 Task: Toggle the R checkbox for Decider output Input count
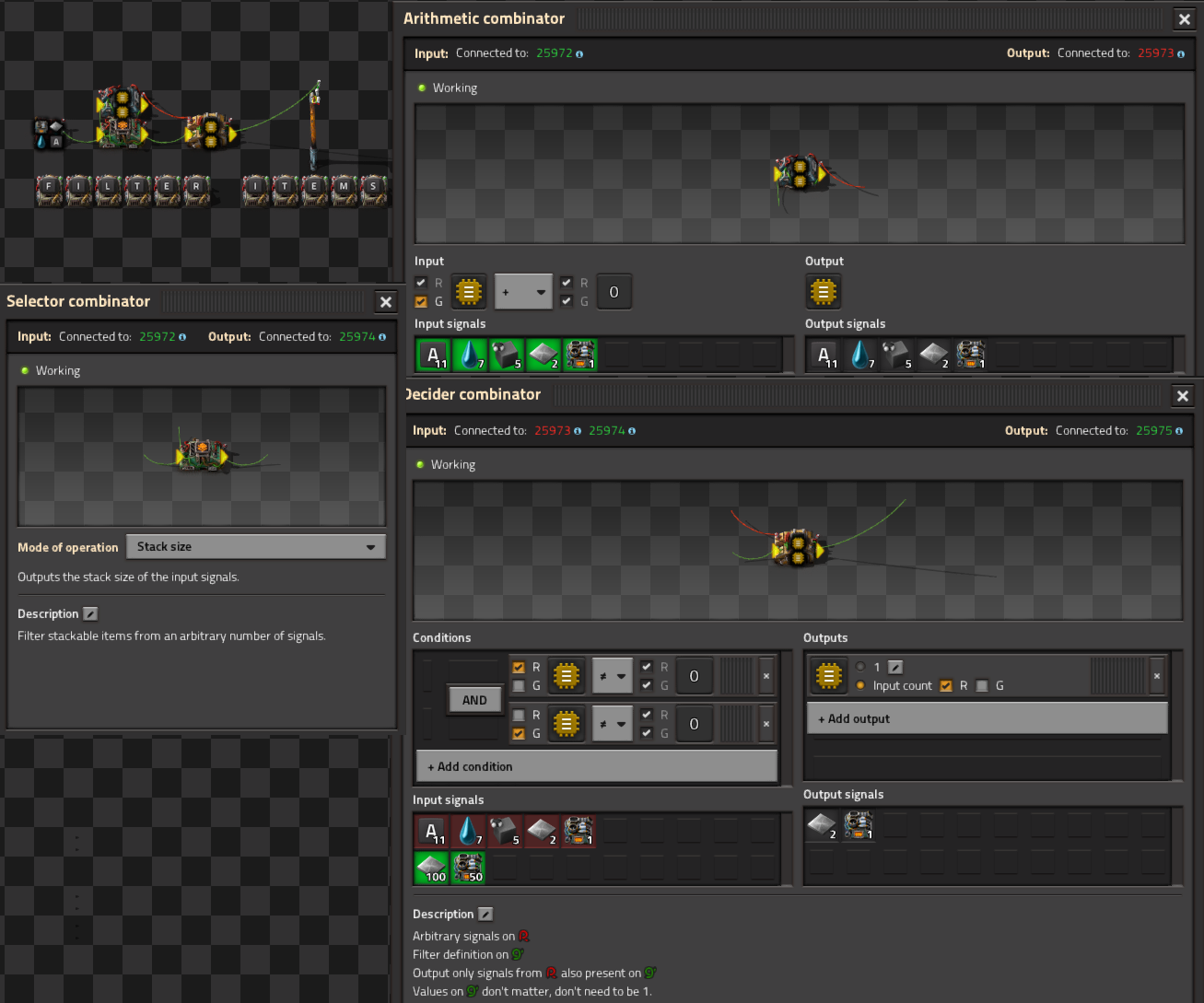(946, 685)
